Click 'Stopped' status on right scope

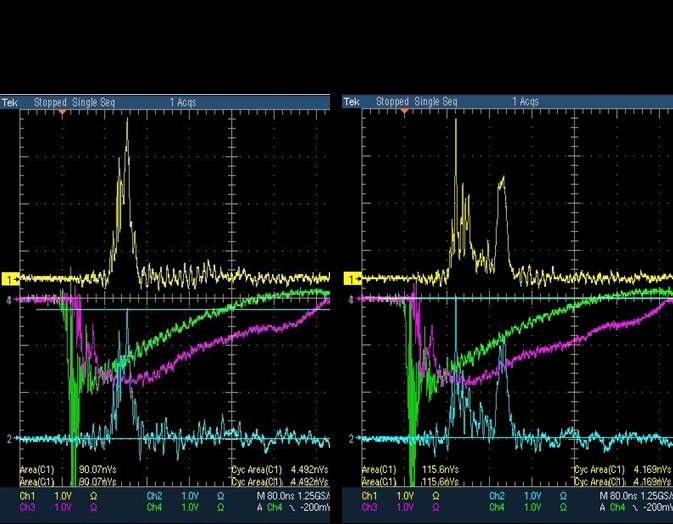[392, 102]
